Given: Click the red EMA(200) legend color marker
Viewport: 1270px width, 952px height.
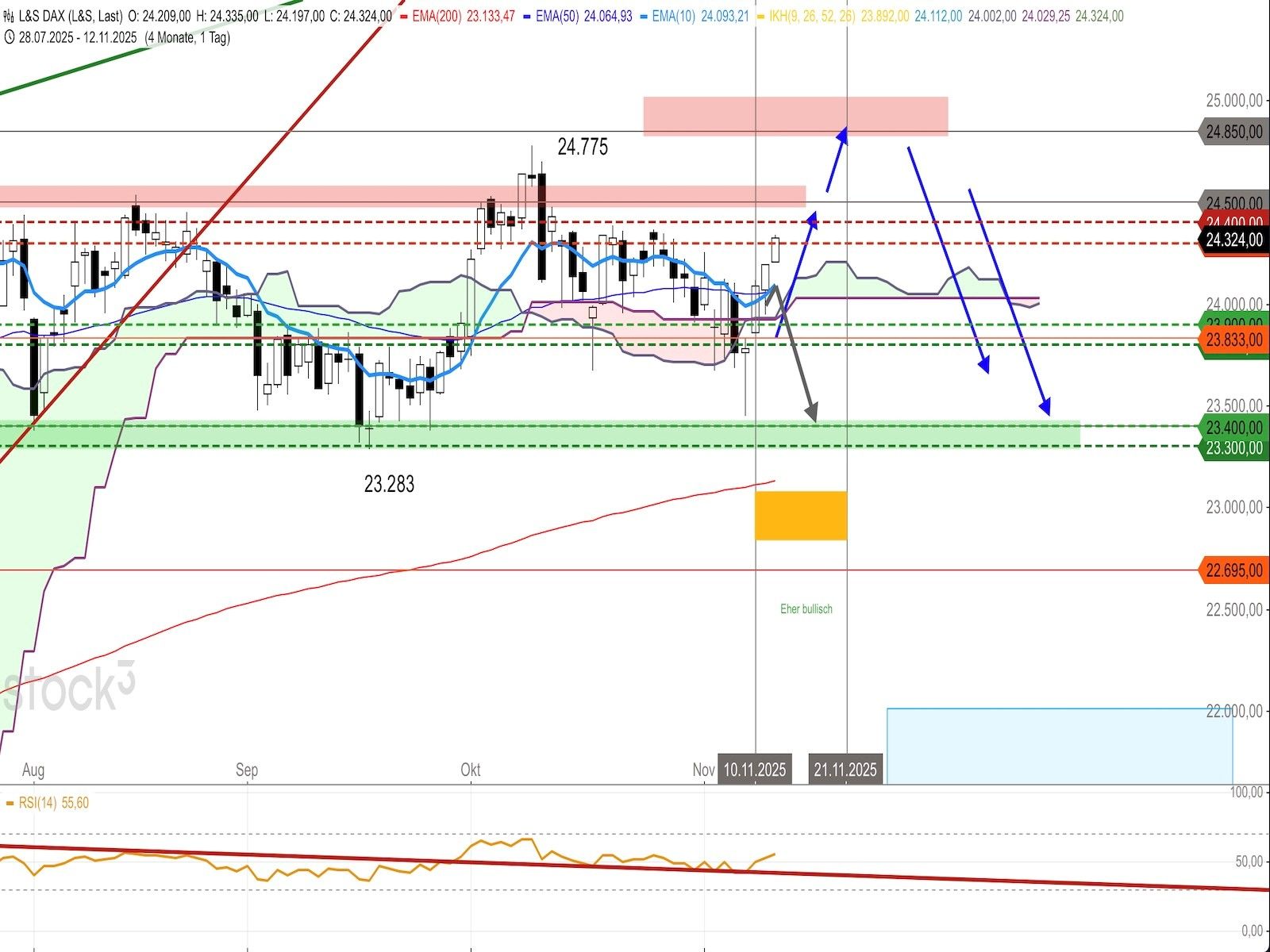Looking at the screenshot, I should click(x=403, y=16).
